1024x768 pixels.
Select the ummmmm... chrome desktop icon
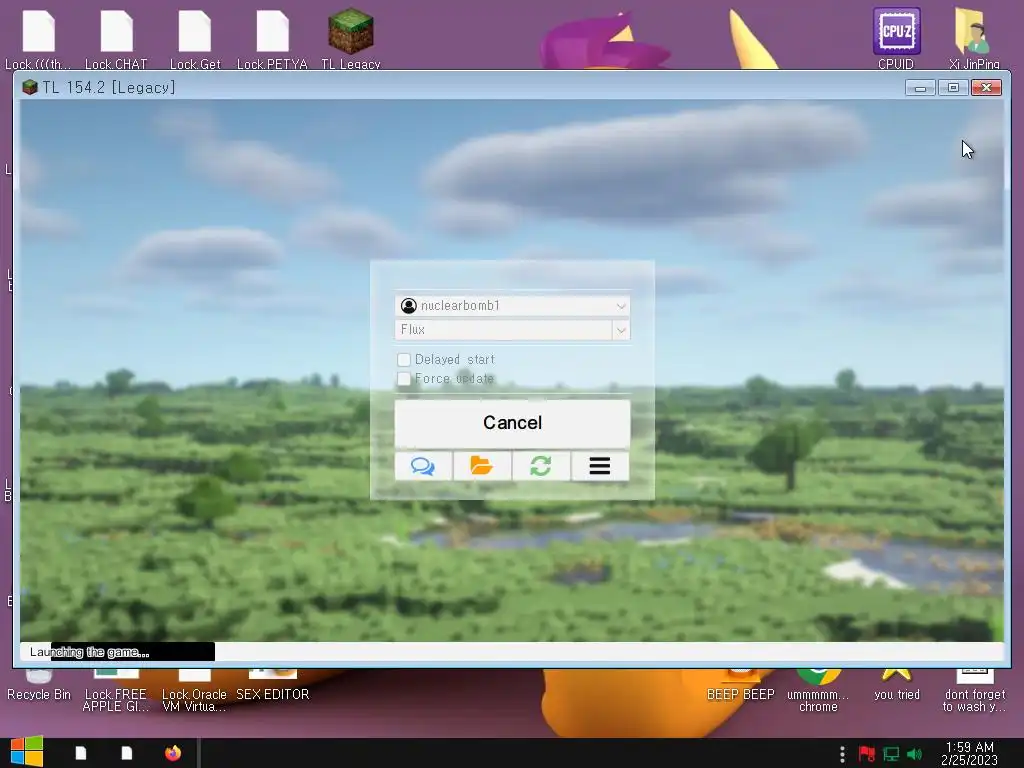click(818, 692)
